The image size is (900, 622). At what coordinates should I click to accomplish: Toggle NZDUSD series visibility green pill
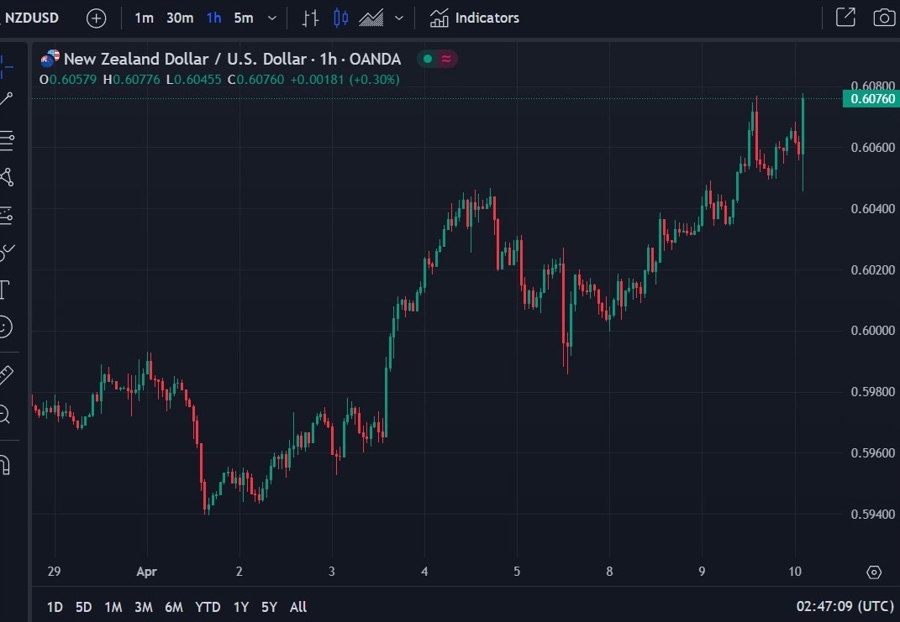428,59
